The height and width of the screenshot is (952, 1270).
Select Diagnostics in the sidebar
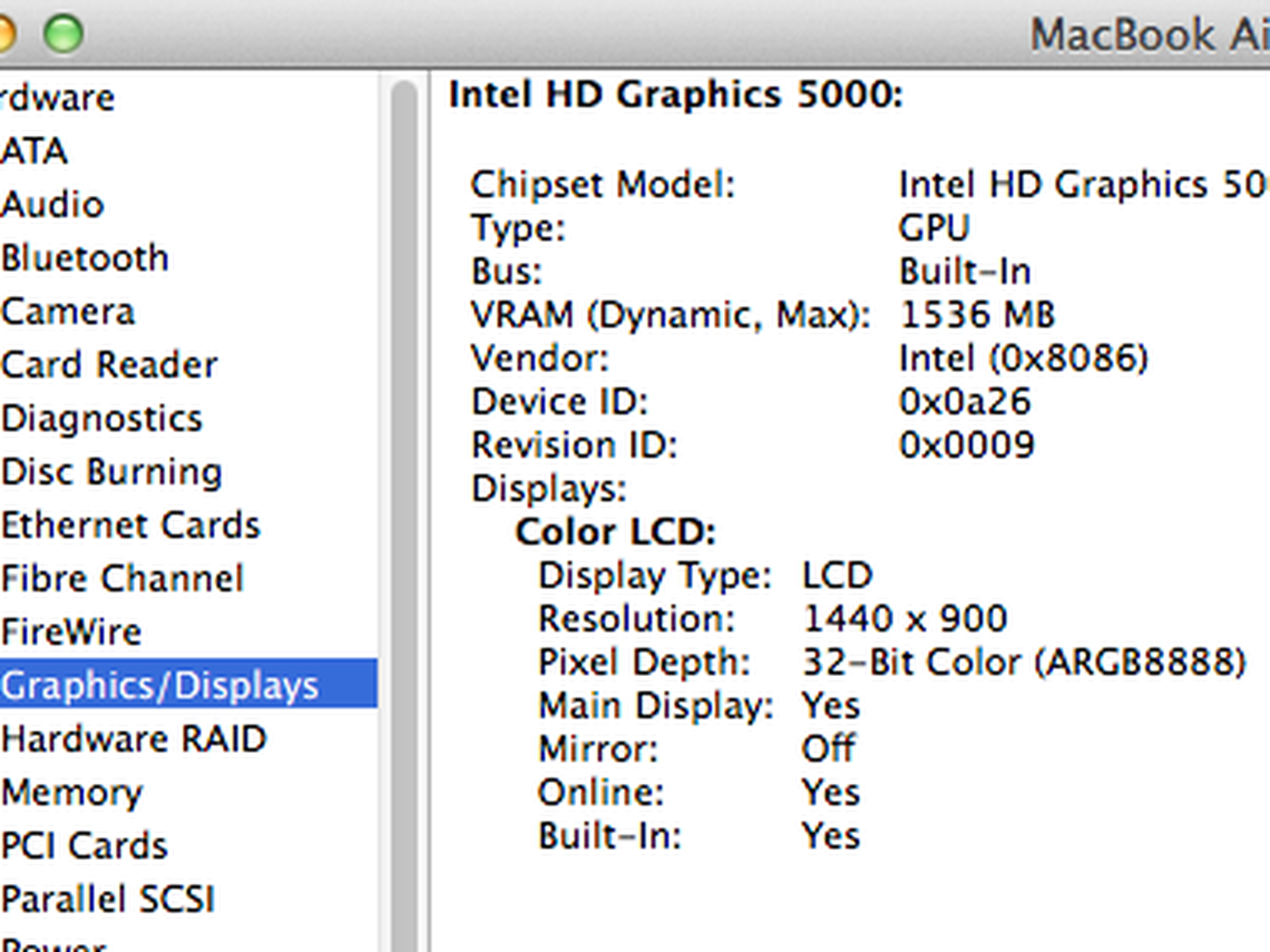tap(102, 419)
